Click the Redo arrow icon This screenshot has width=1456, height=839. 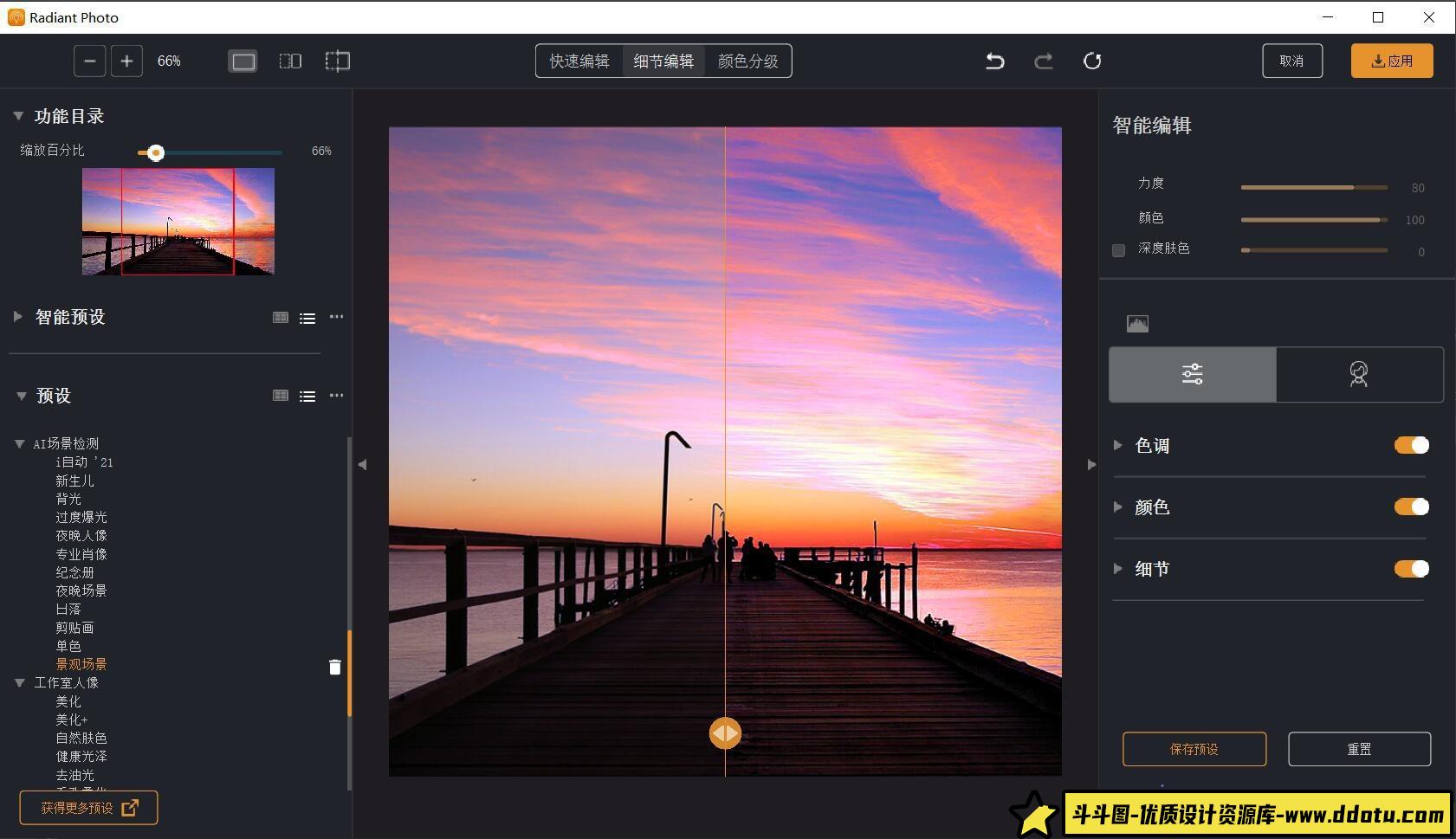[1044, 61]
